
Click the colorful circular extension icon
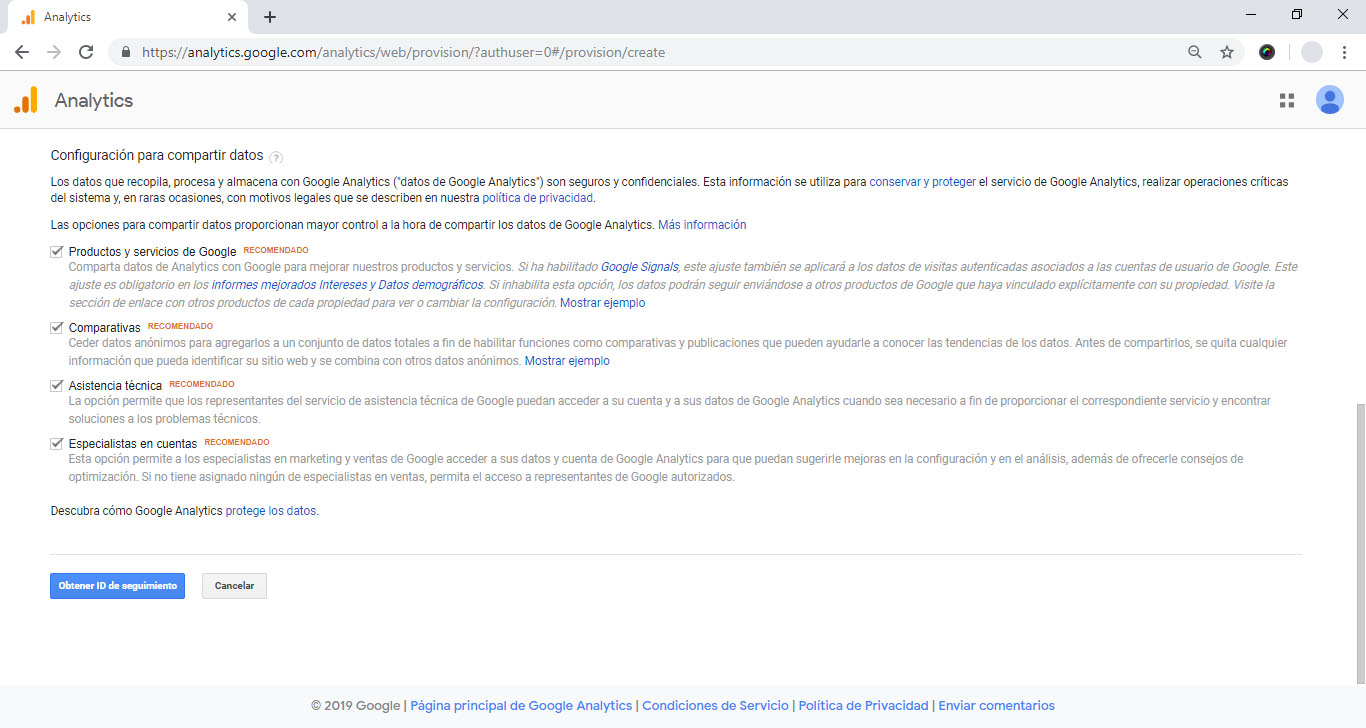(x=1267, y=52)
